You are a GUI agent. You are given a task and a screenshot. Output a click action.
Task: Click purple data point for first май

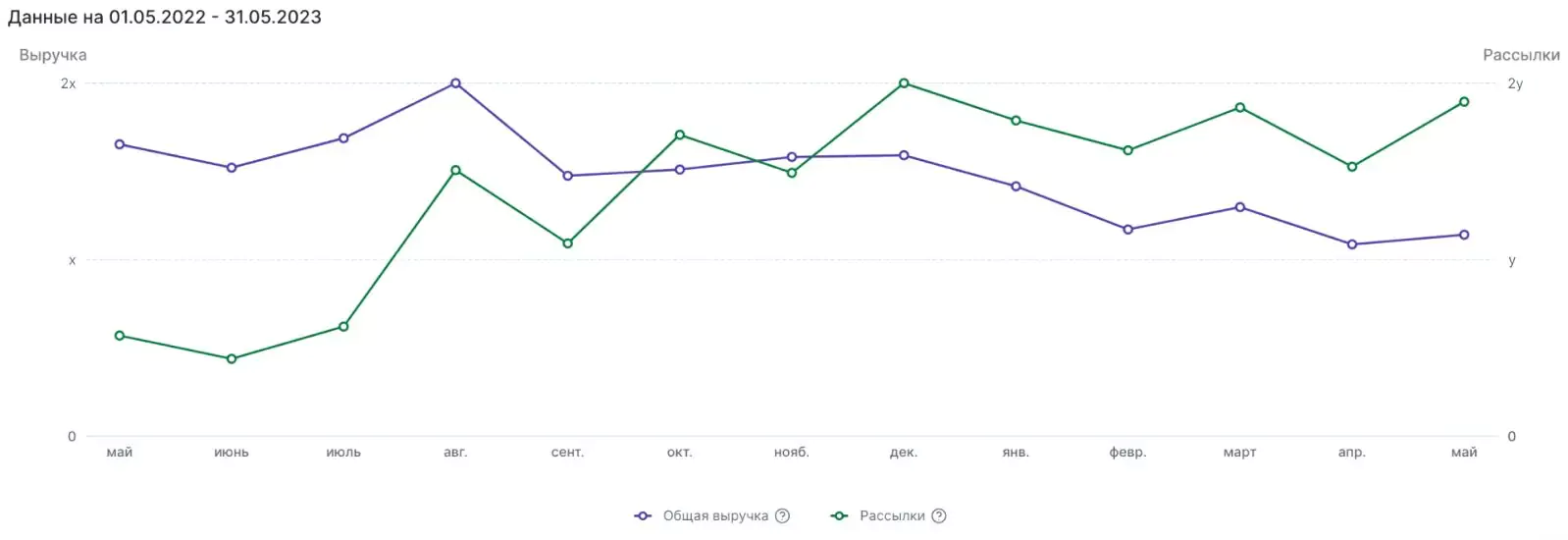[x=120, y=144]
